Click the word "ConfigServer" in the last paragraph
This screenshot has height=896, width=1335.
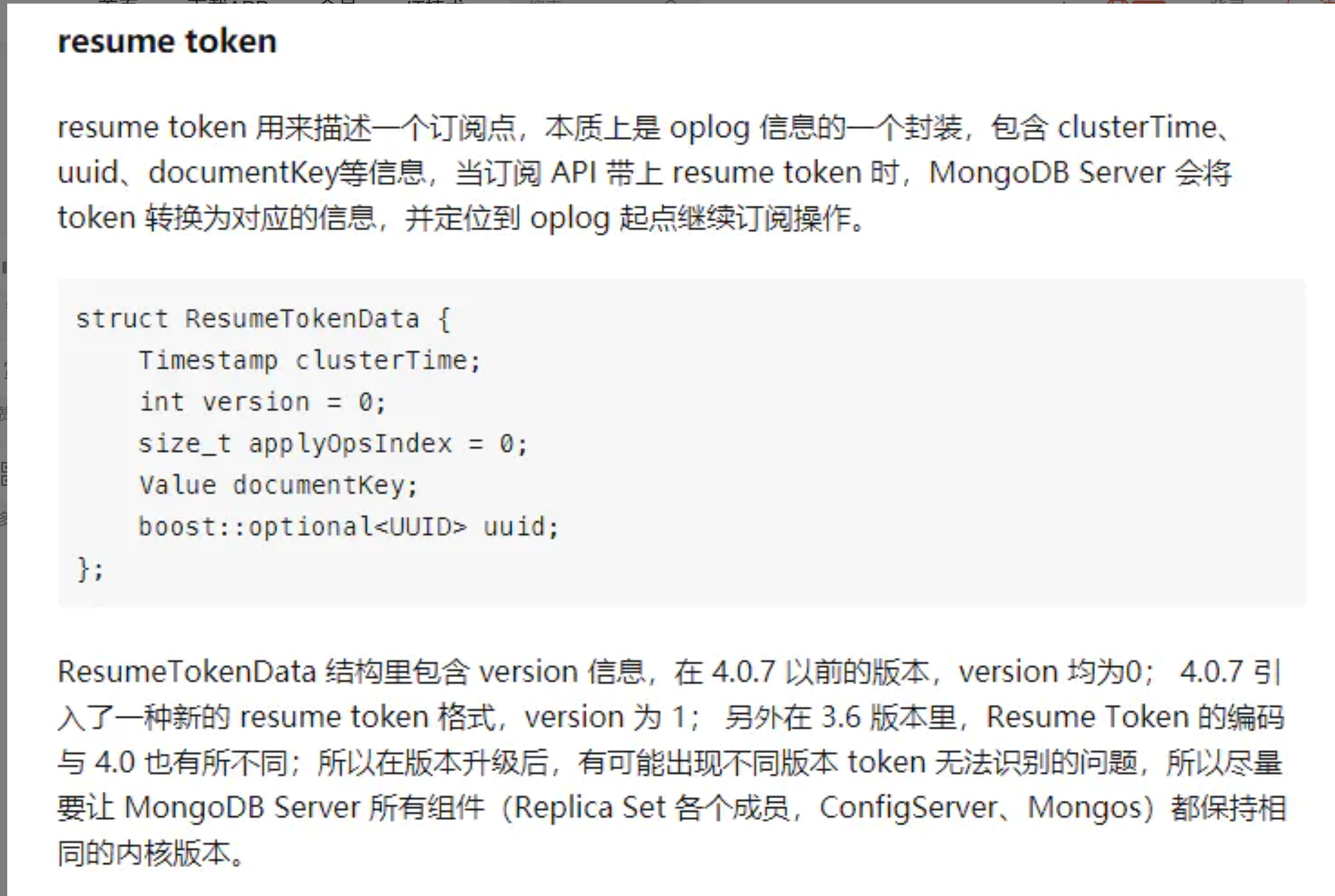click(x=908, y=807)
